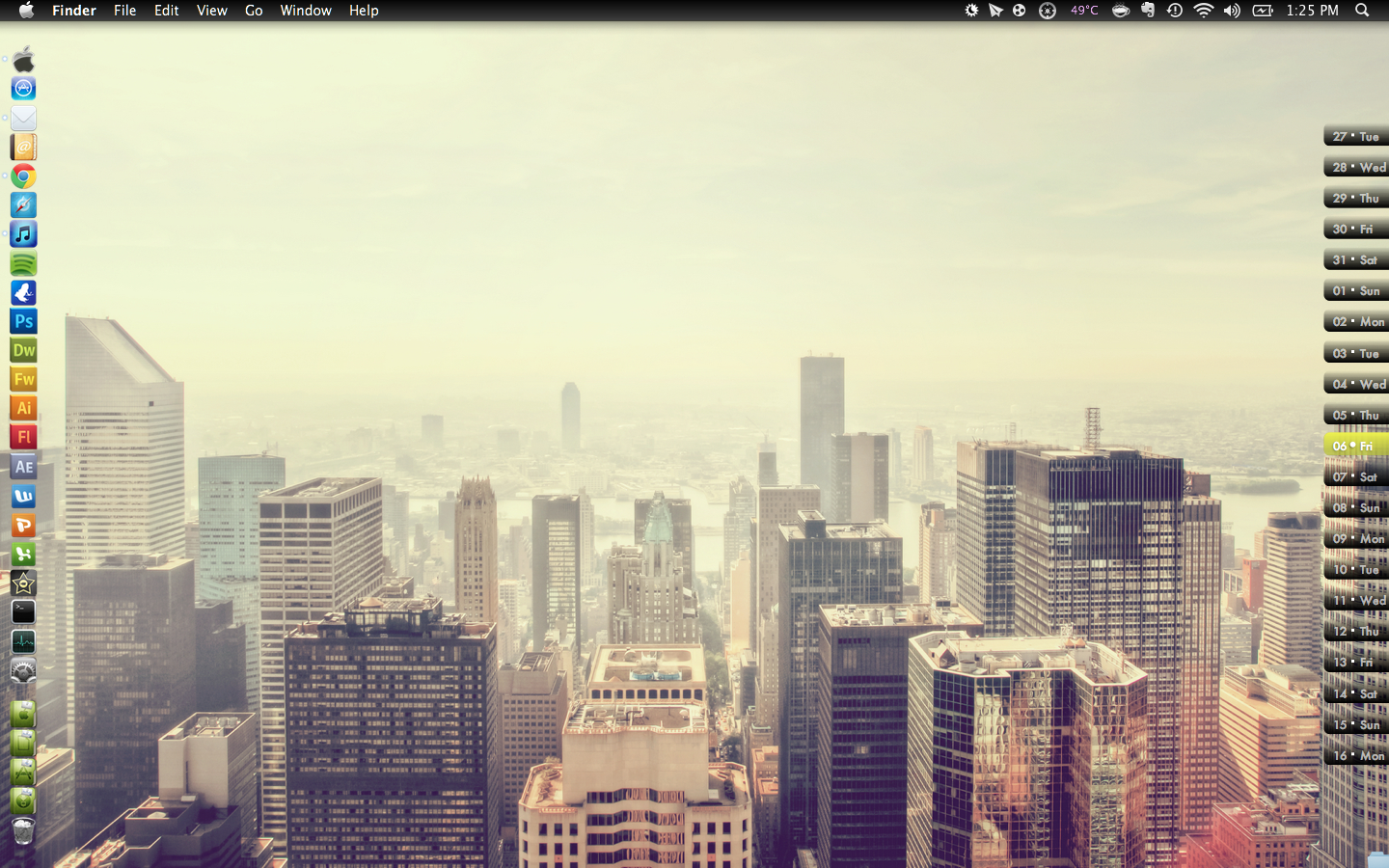Open Terminal from the Dock
The width and height of the screenshot is (1389, 868).
pyautogui.click(x=23, y=611)
